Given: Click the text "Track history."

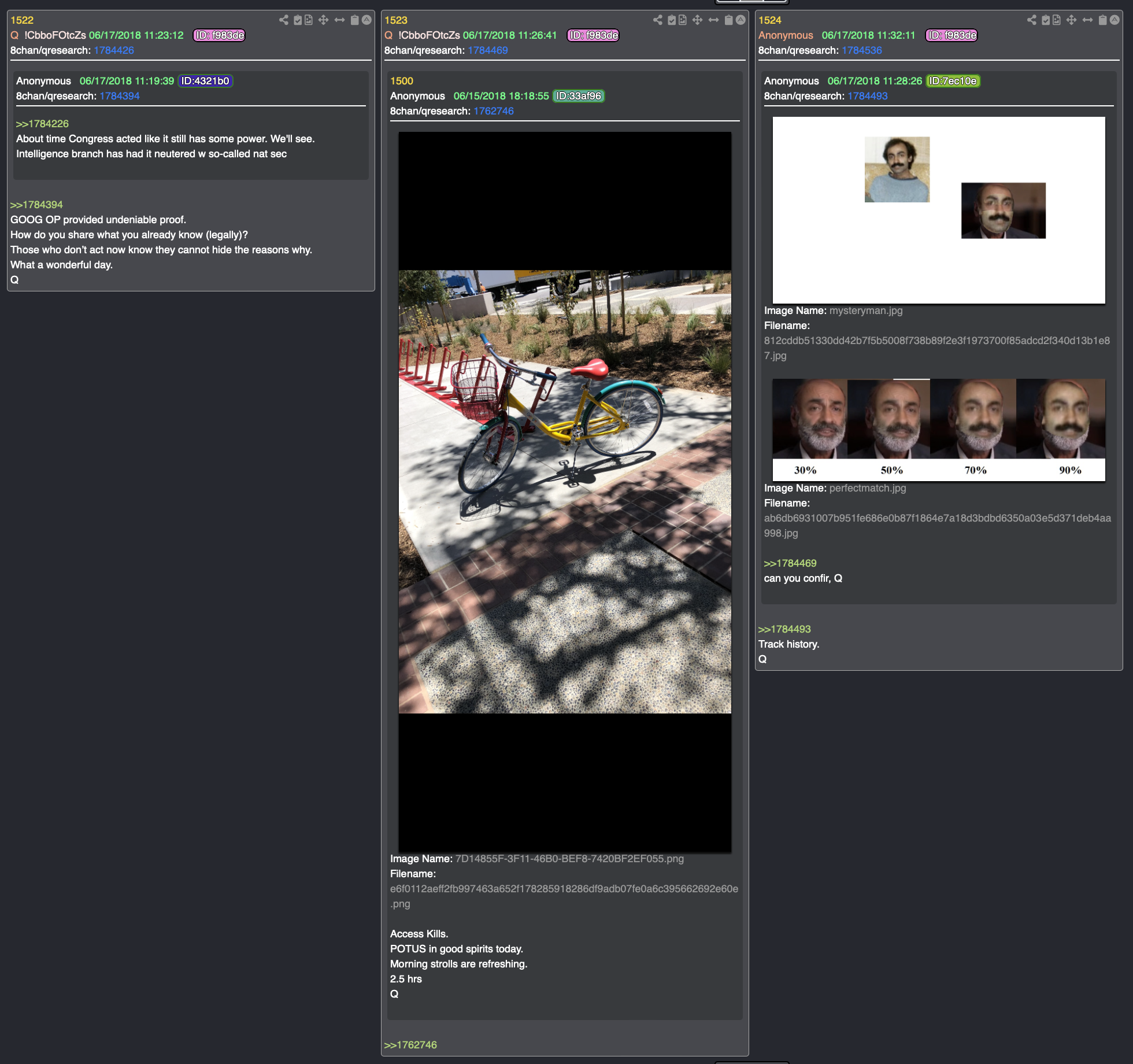Looking at the screenshot, I should pyautogui.click(x=789, y=644).
